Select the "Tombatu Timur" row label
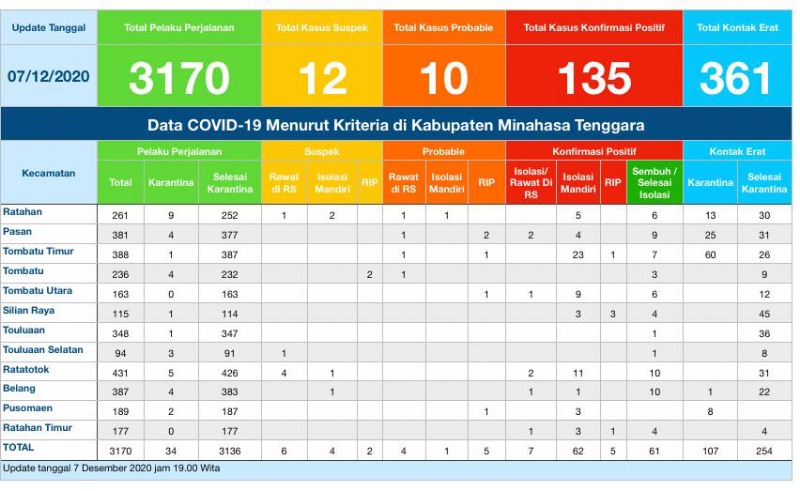The image size is (800, 491). tap(38, 251)
